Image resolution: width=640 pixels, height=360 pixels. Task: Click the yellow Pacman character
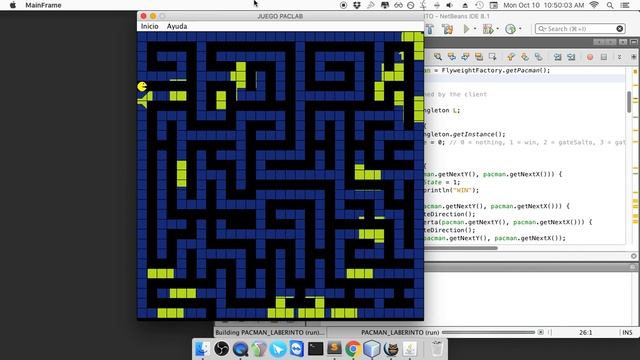142,86
